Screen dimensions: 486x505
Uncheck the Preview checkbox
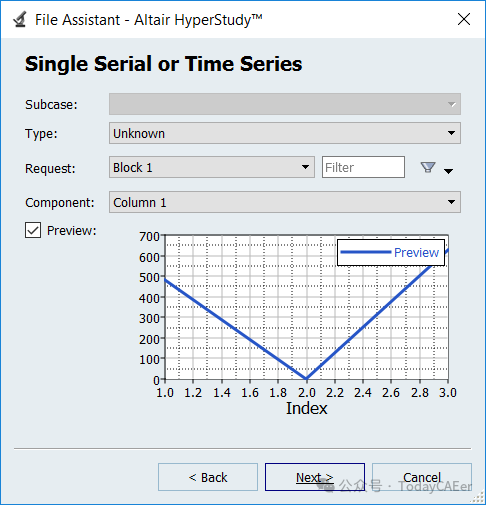(x=33, y=230)
